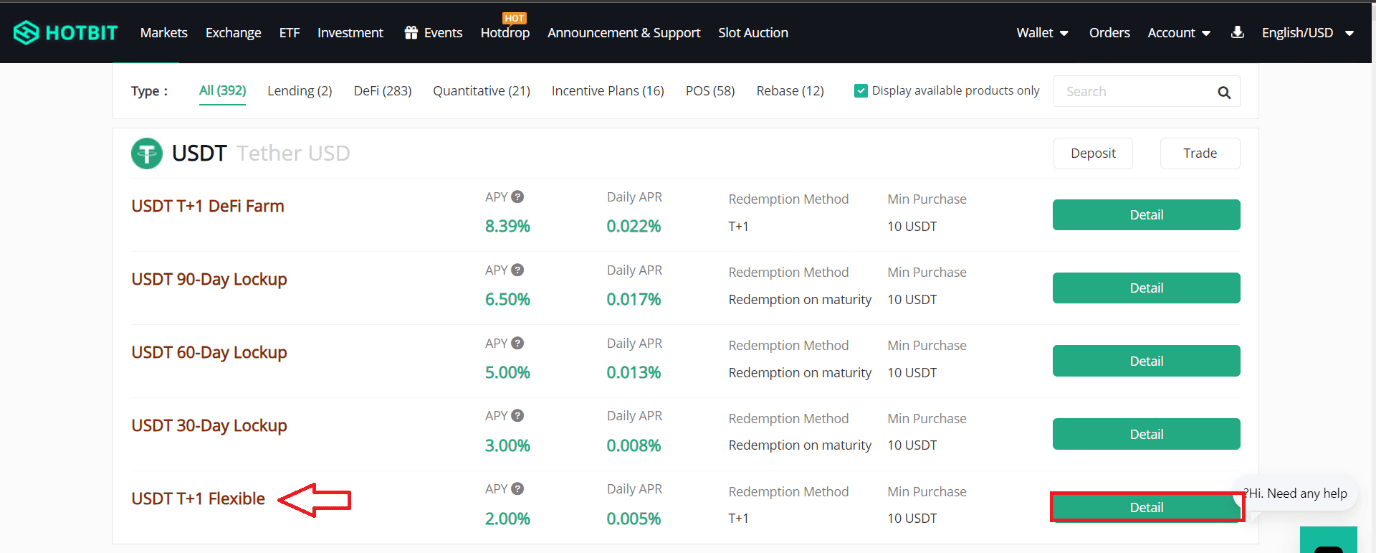1376x553 pixels.
Task: Click the search magnifier icon
Action: 1224,92
